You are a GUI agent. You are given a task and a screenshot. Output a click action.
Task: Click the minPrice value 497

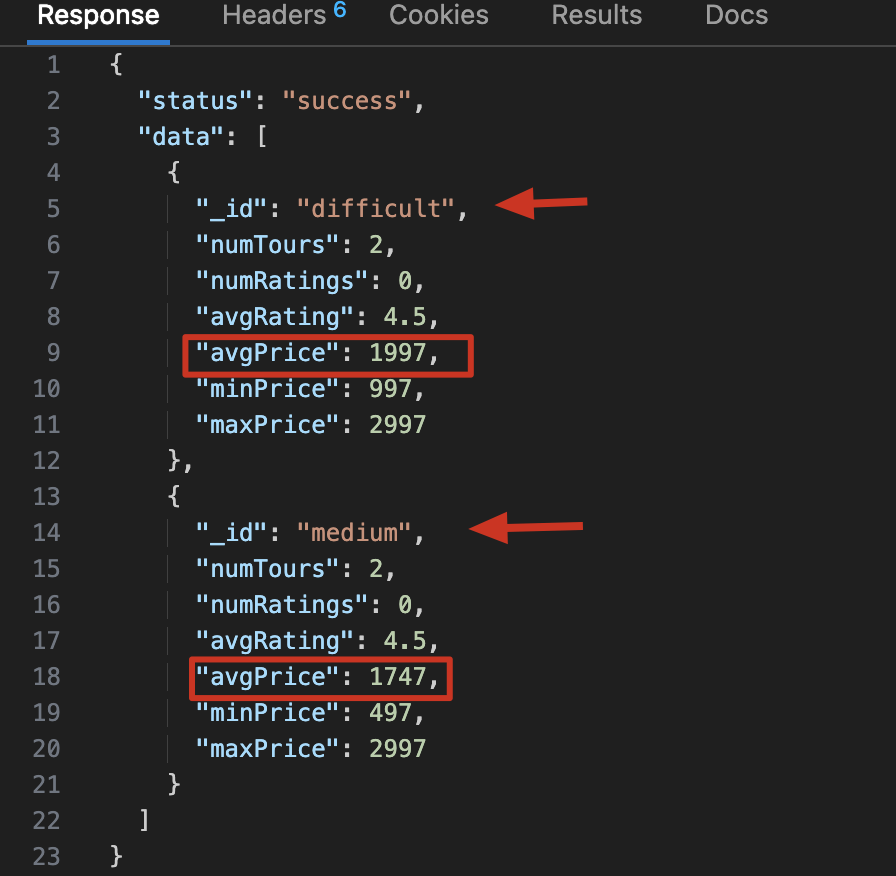[x=391, y=713]
